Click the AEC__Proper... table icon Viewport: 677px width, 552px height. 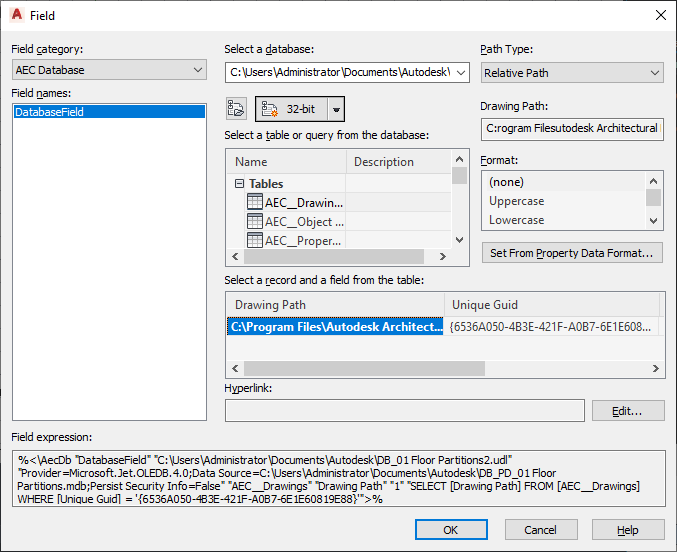click(255, 240)
